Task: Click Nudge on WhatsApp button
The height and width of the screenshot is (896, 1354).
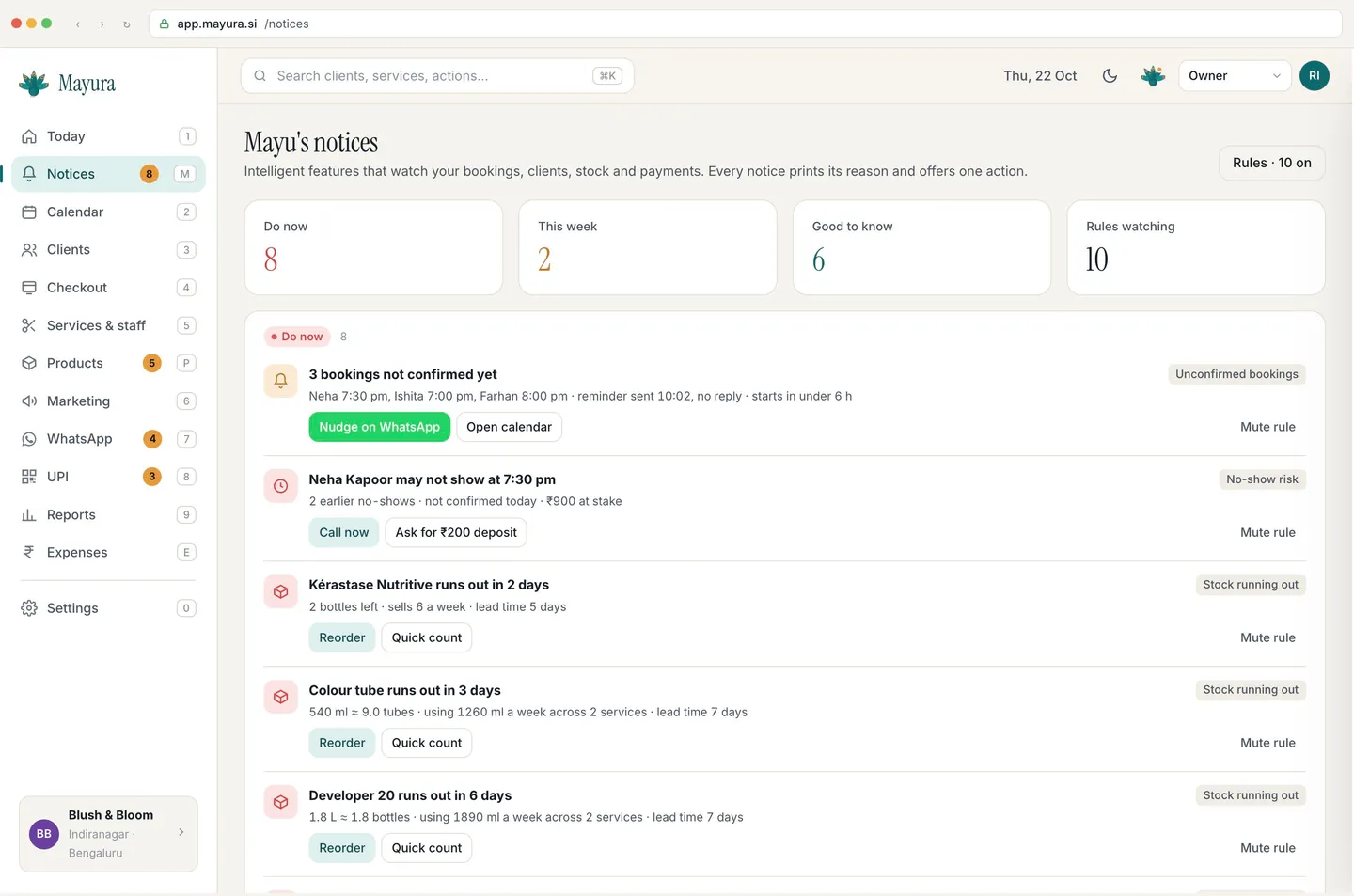Action: (x=380, y=427)
